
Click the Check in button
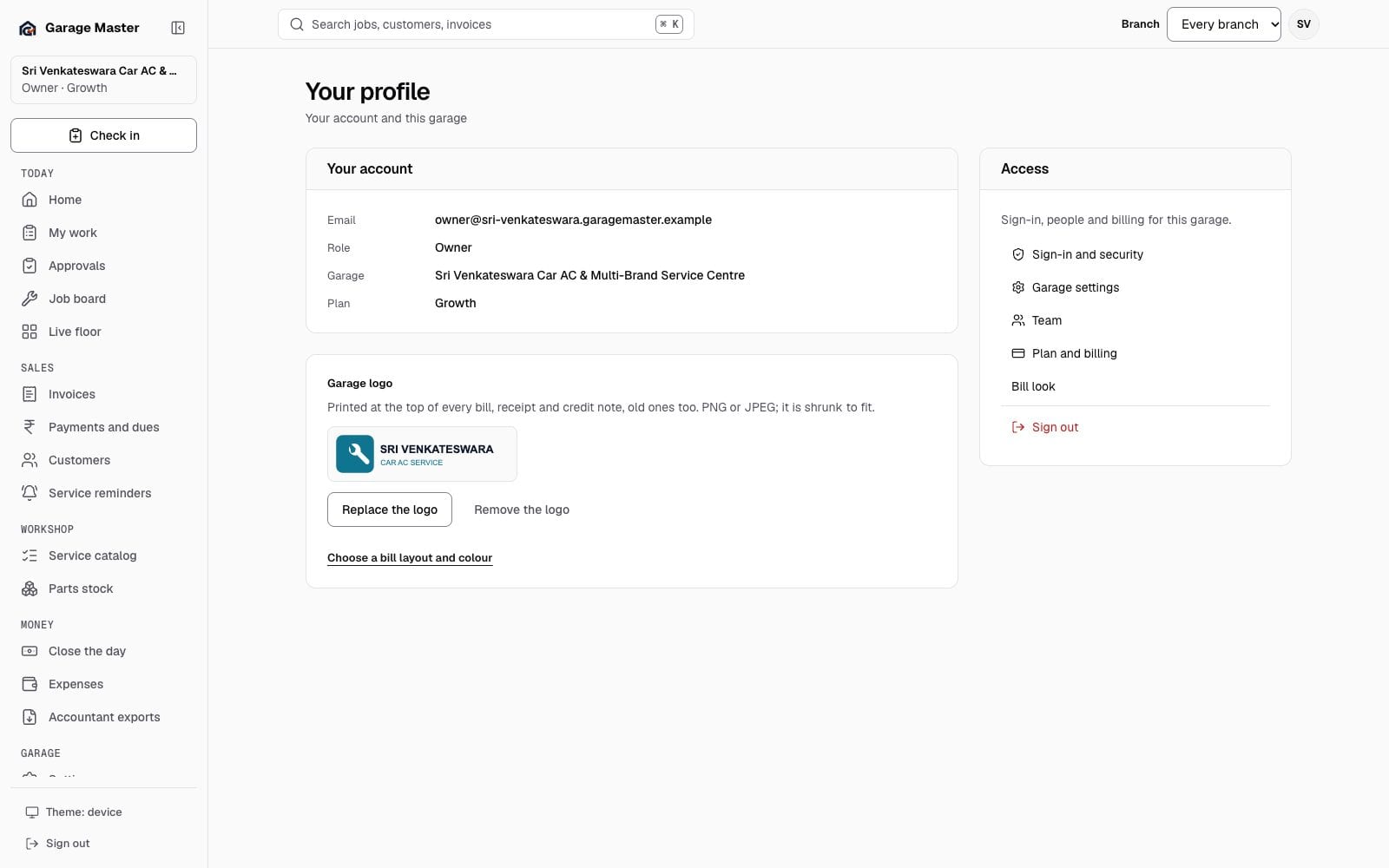coord(103,135)
